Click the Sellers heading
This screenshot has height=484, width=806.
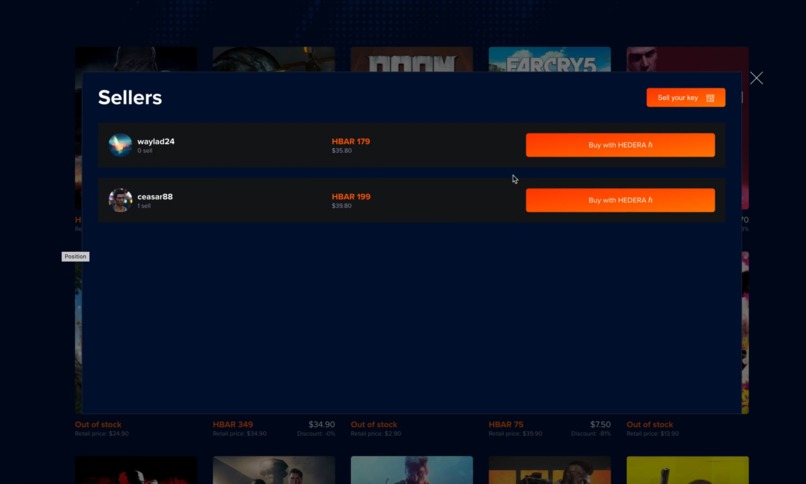coord(130,98)
